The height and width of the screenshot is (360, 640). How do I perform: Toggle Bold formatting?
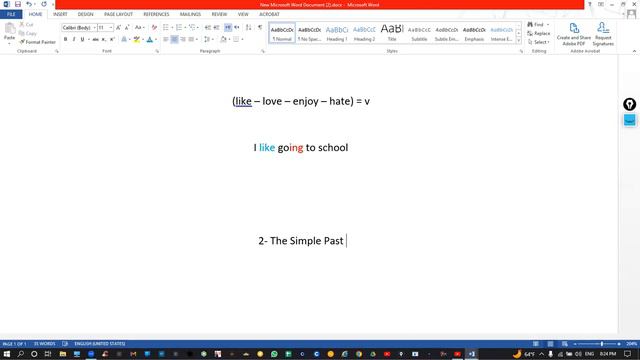pos(65,39)
